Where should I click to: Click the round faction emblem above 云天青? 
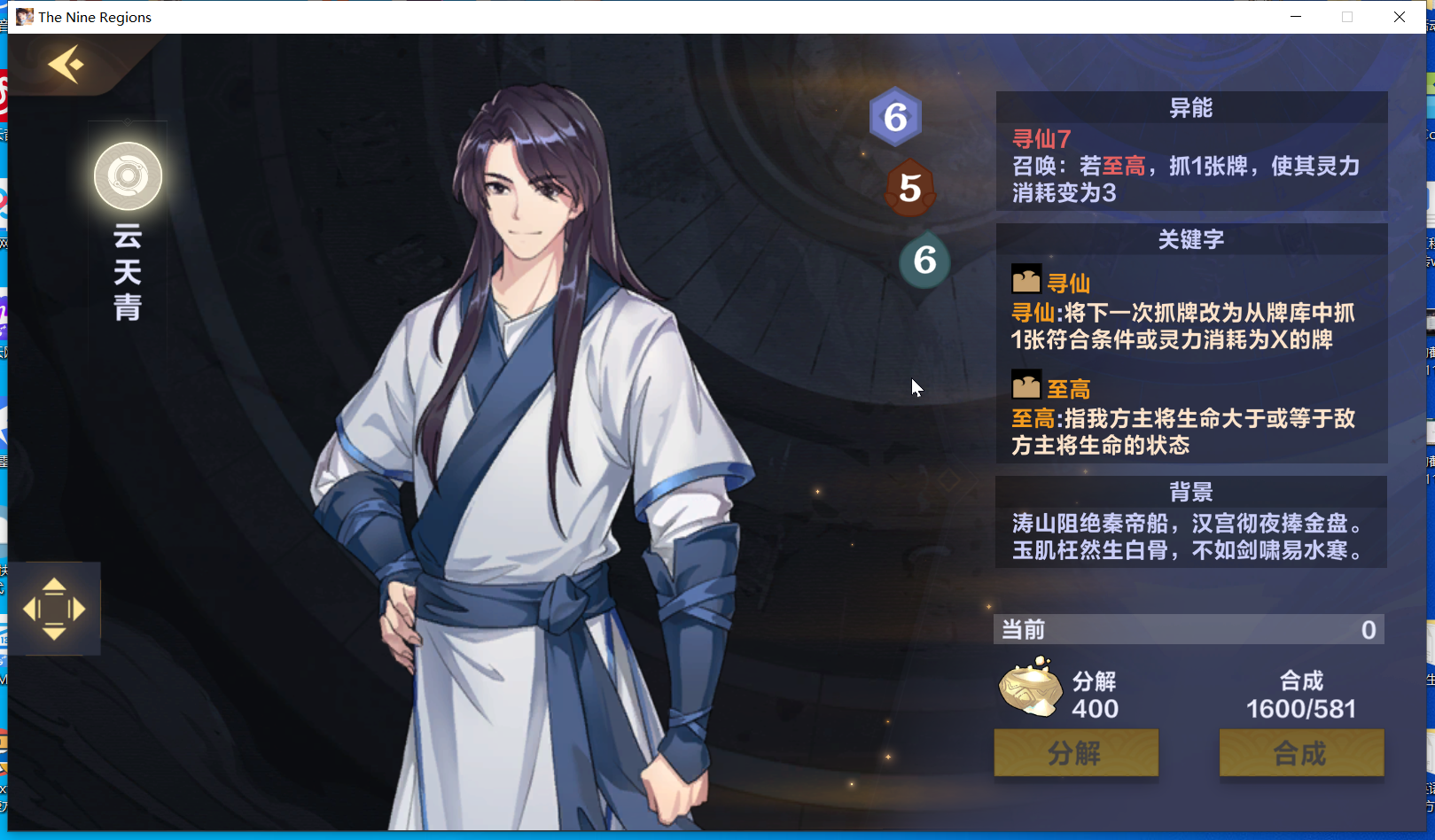tap(129, 176)
